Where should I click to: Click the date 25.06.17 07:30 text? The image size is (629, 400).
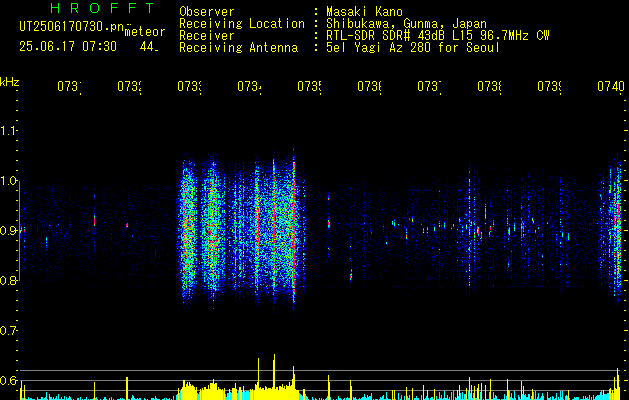pyautogui.click(x=68, y=47)
